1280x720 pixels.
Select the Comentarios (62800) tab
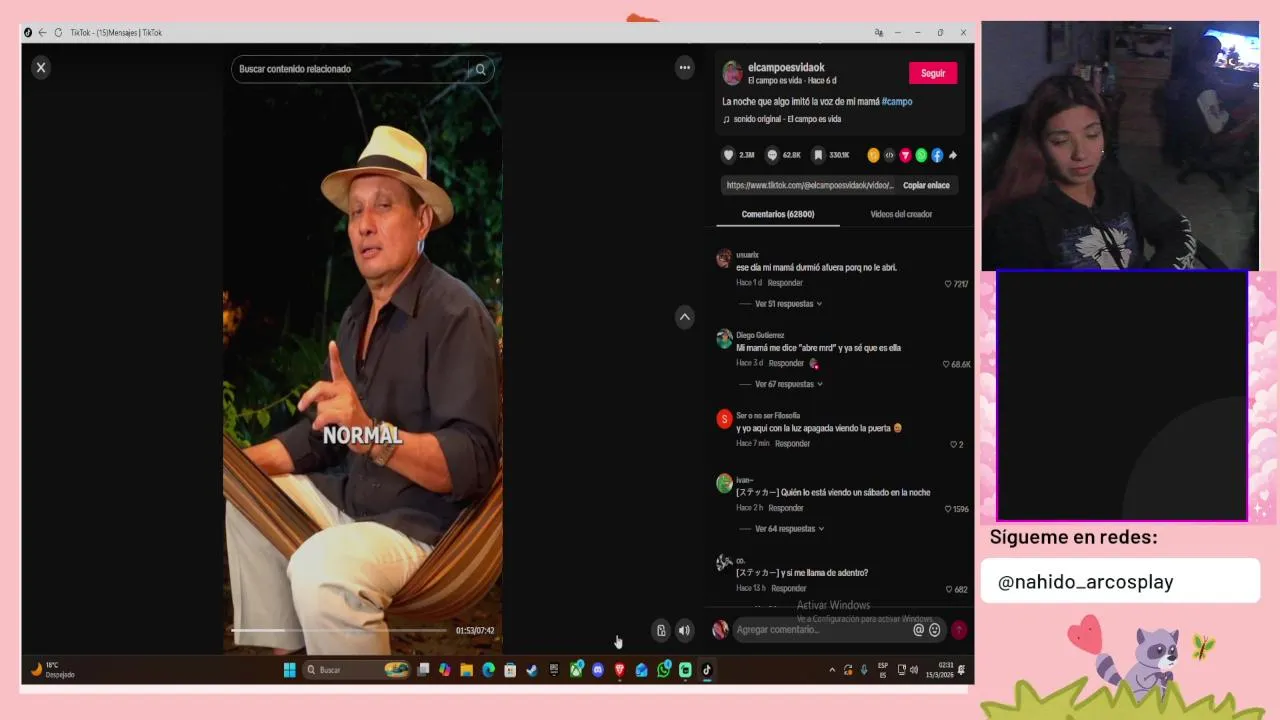point(778,214)
